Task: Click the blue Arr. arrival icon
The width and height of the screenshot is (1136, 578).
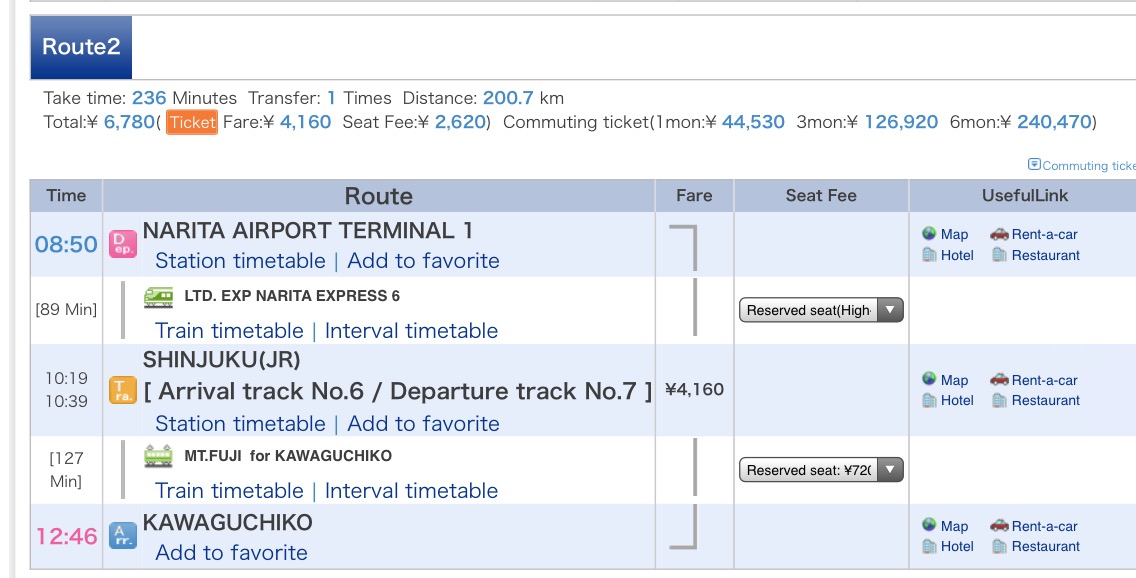Action: point(122,535)
